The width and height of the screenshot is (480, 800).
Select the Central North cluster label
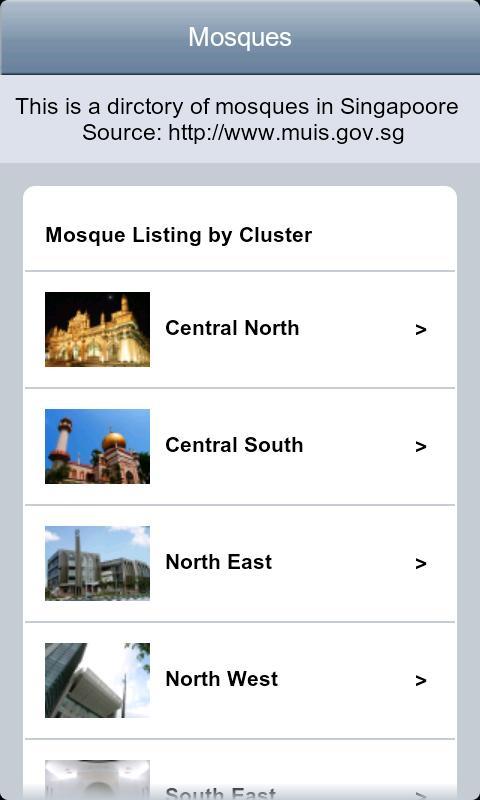tap(232, 328)
